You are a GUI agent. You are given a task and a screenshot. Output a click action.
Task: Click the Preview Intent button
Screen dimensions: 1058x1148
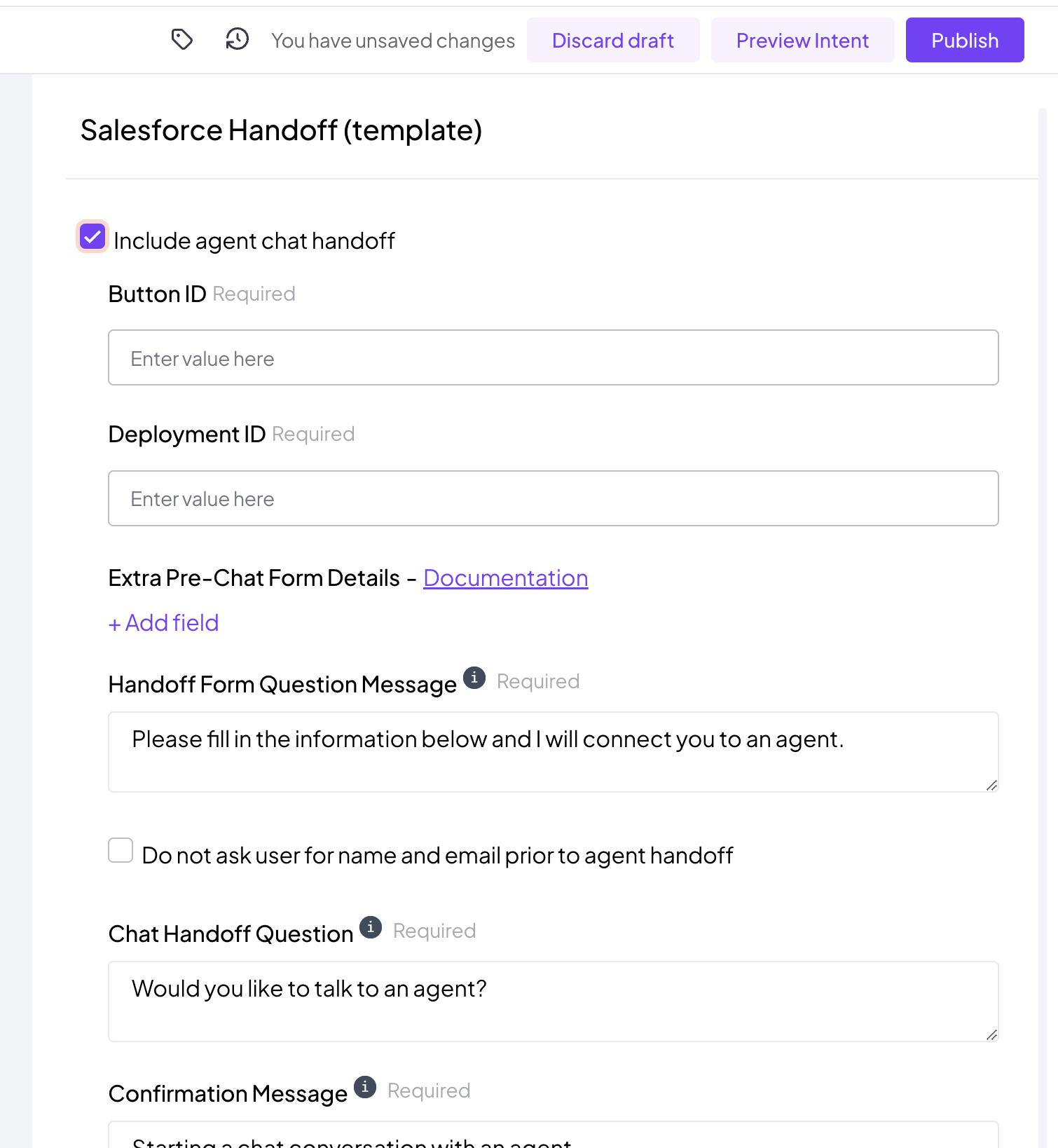[x=802, y=40]
